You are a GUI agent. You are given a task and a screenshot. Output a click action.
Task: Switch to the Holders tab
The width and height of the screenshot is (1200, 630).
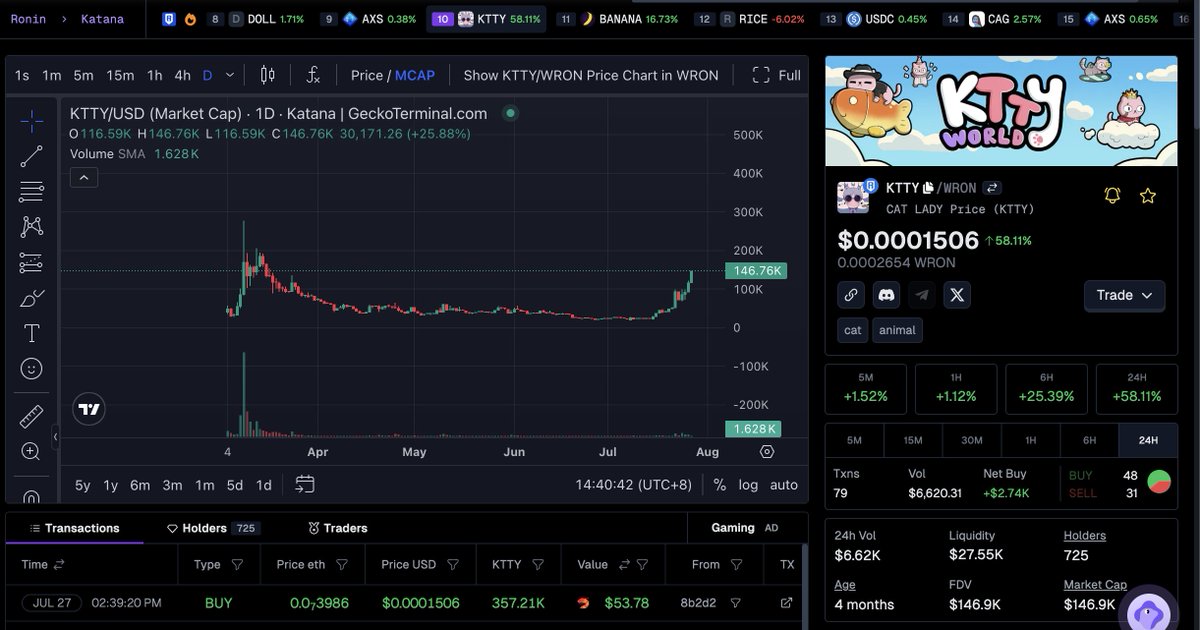tap(213, 528)
